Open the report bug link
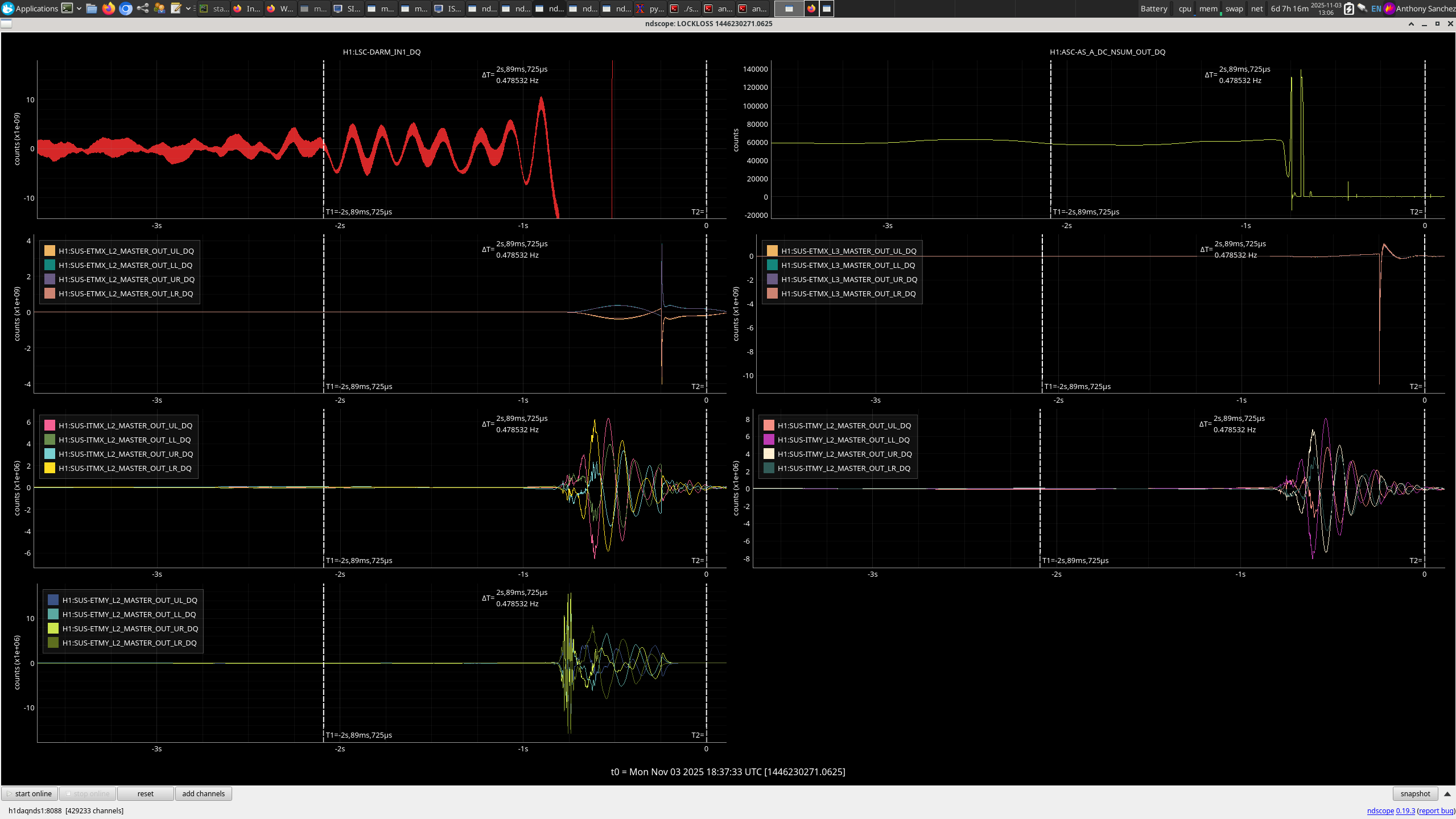Viewport: 1456px width, 819px height. (x=1436, y=810)
